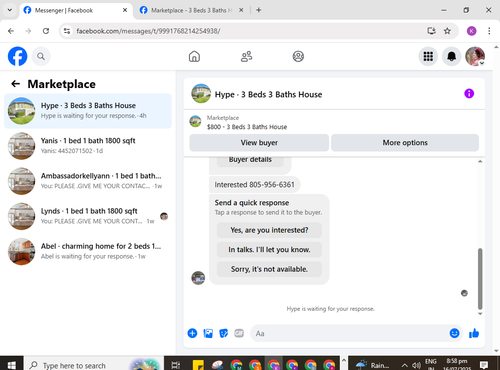Go to the Facebook Home icon
Image resolution: width=500 pixels, height=370 pixels.
click(194, 56)
